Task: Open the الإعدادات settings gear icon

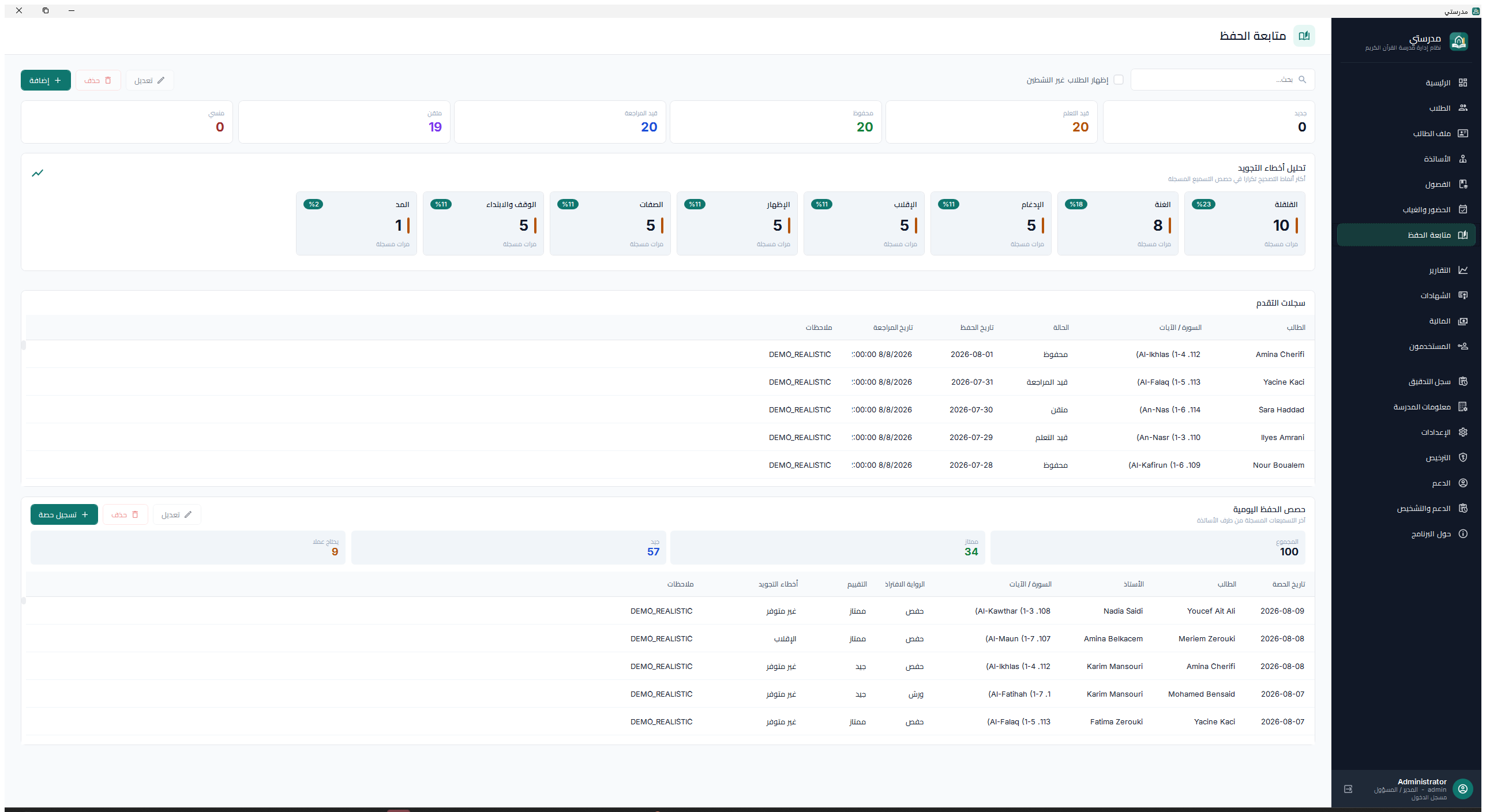Action: (1462, 432)
